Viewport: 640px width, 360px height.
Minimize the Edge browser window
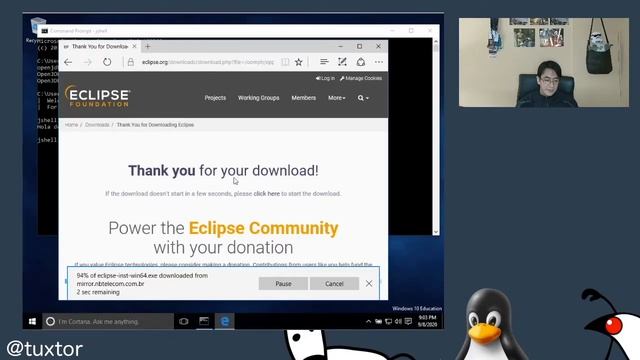340,47
